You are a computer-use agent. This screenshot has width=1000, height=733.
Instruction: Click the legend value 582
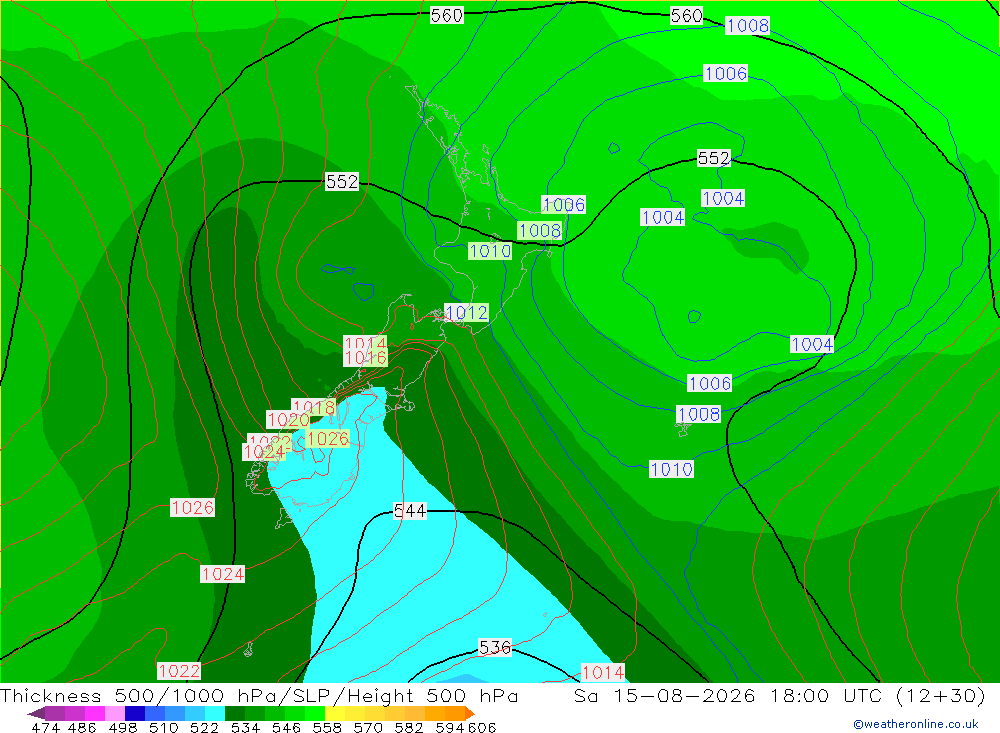[409, 727]
